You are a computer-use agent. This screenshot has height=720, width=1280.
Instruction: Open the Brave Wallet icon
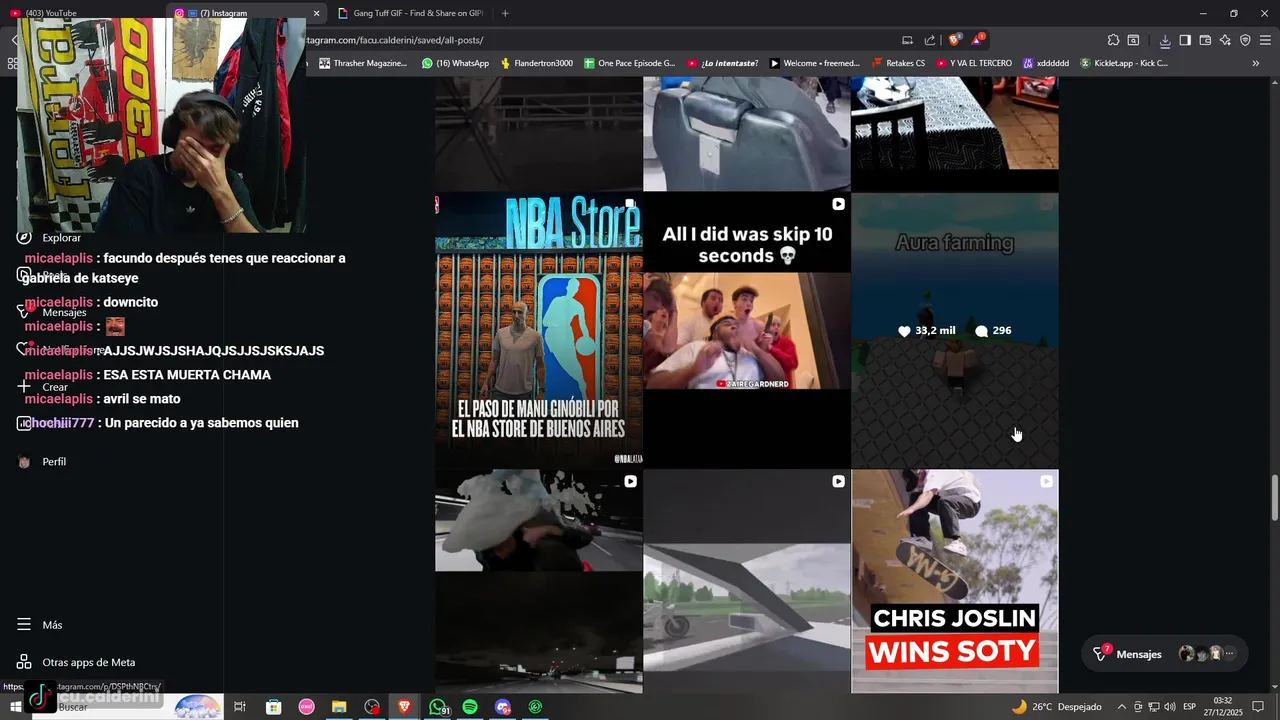[x=1205, y=40]
